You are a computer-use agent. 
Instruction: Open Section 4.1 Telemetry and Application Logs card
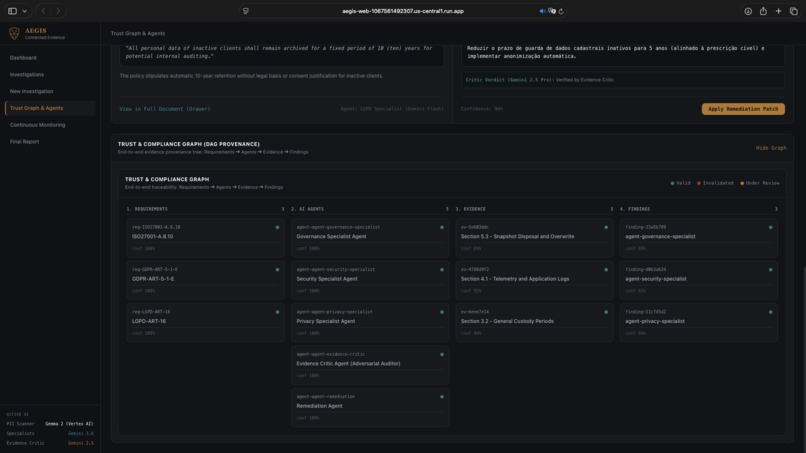[x=535, y=281]
